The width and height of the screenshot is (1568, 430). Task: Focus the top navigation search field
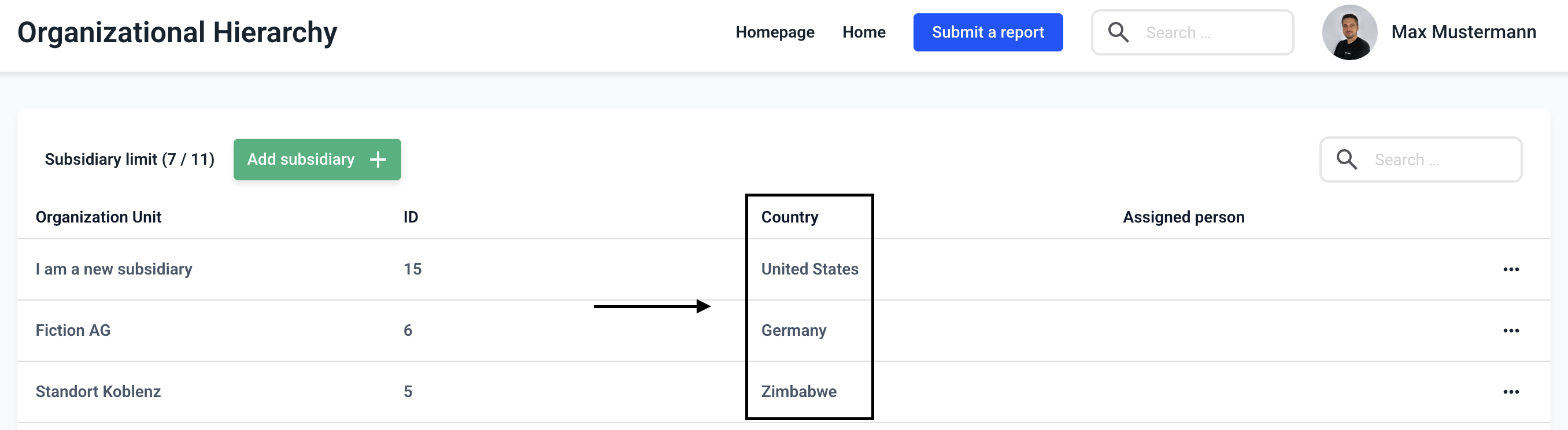pyautogui.click(x=1211, y=33)
